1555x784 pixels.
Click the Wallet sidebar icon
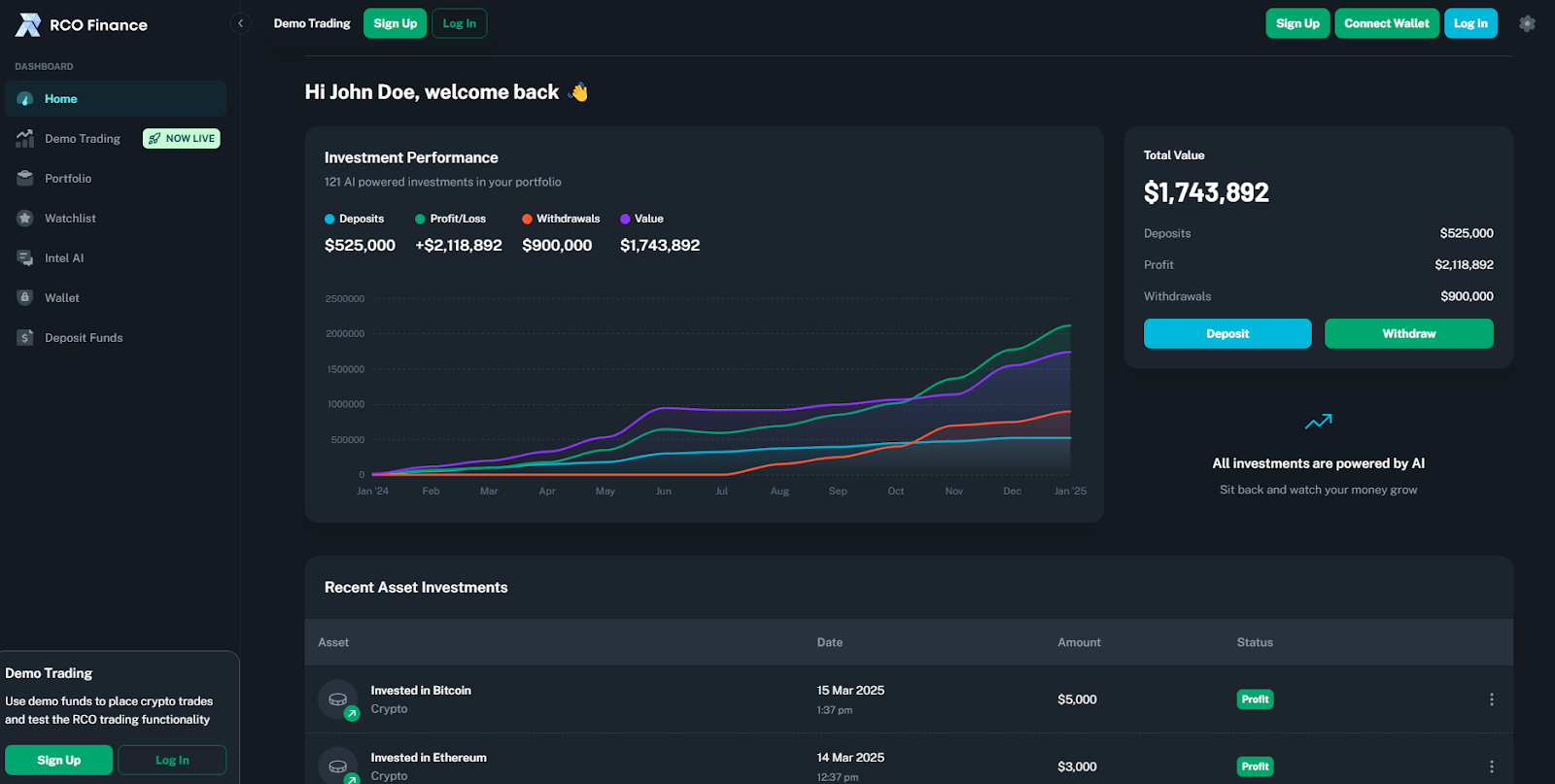(x=25, y=298)
